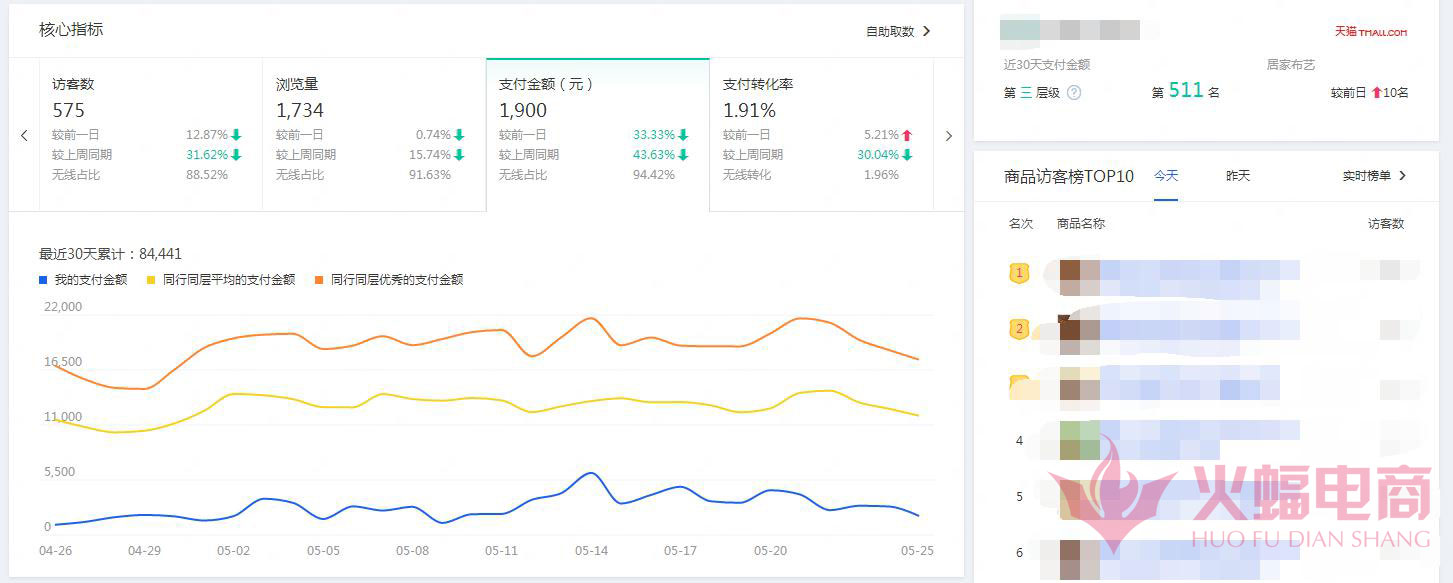Screen dimensions: 1453x583
Task: Open the 实时榜单 link
Action: coord(1374,176)
